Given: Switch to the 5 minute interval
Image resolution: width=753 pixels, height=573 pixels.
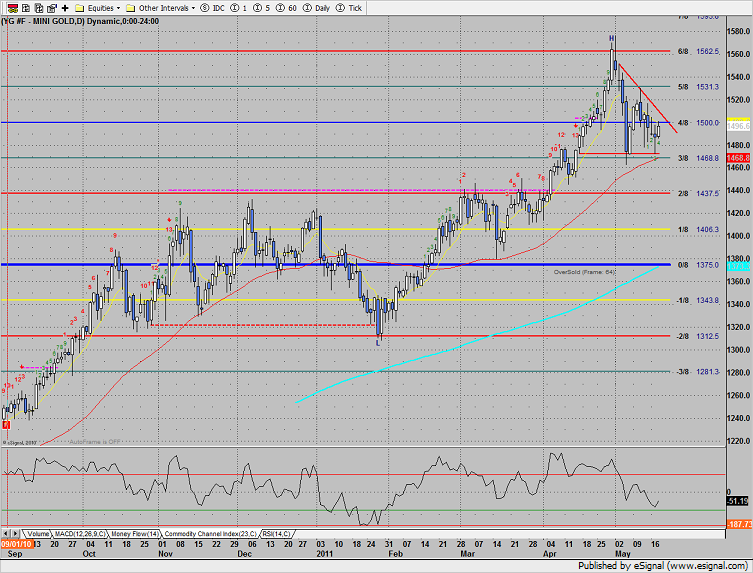Looking at the screenshot, I should (262, 8).
